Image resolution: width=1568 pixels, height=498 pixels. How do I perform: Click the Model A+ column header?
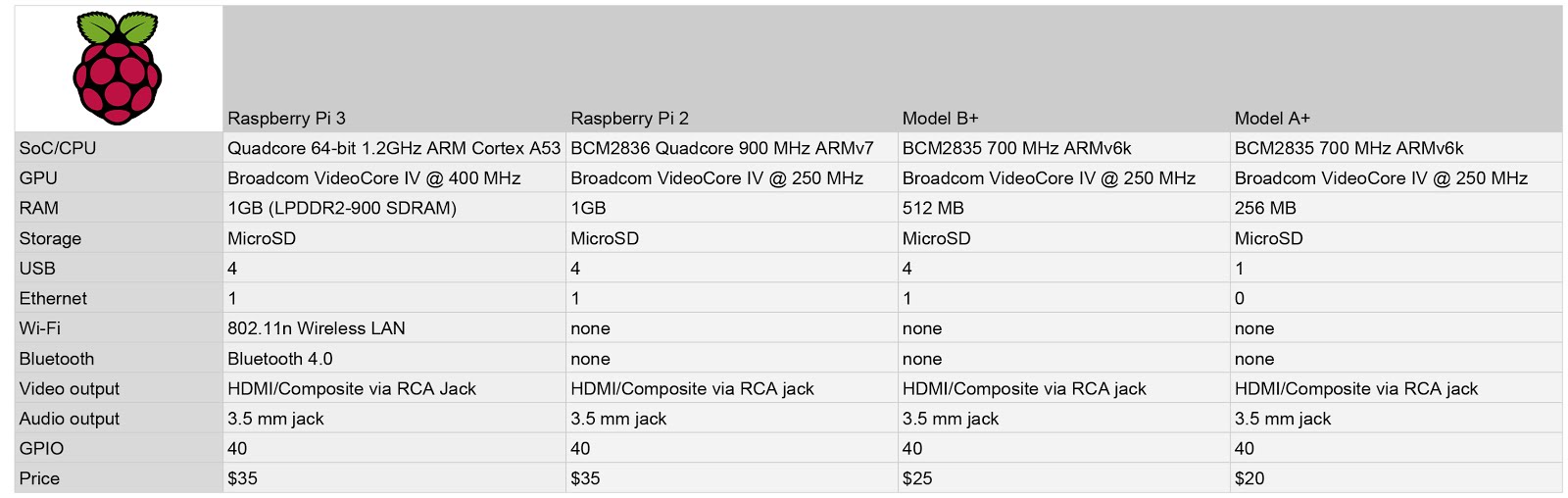coord(1272,119)
